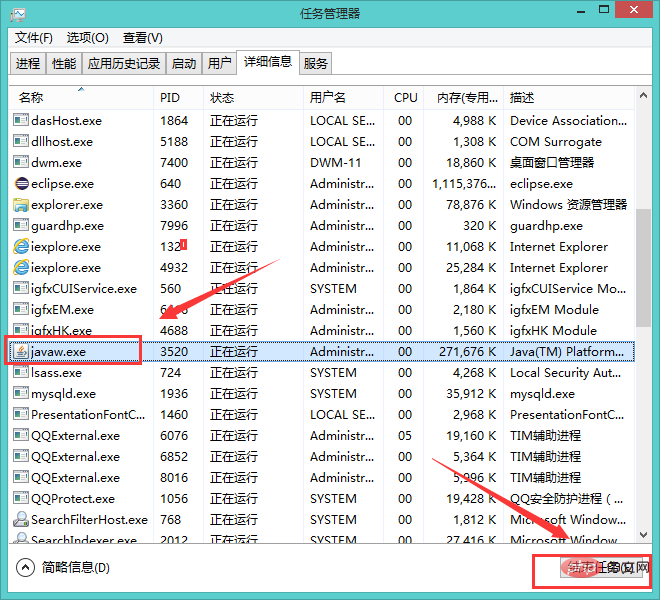The image size is (660, 600).
Task: Sort by the 用户名 column header
Action: pyautogui.click(x=343, y=98)
